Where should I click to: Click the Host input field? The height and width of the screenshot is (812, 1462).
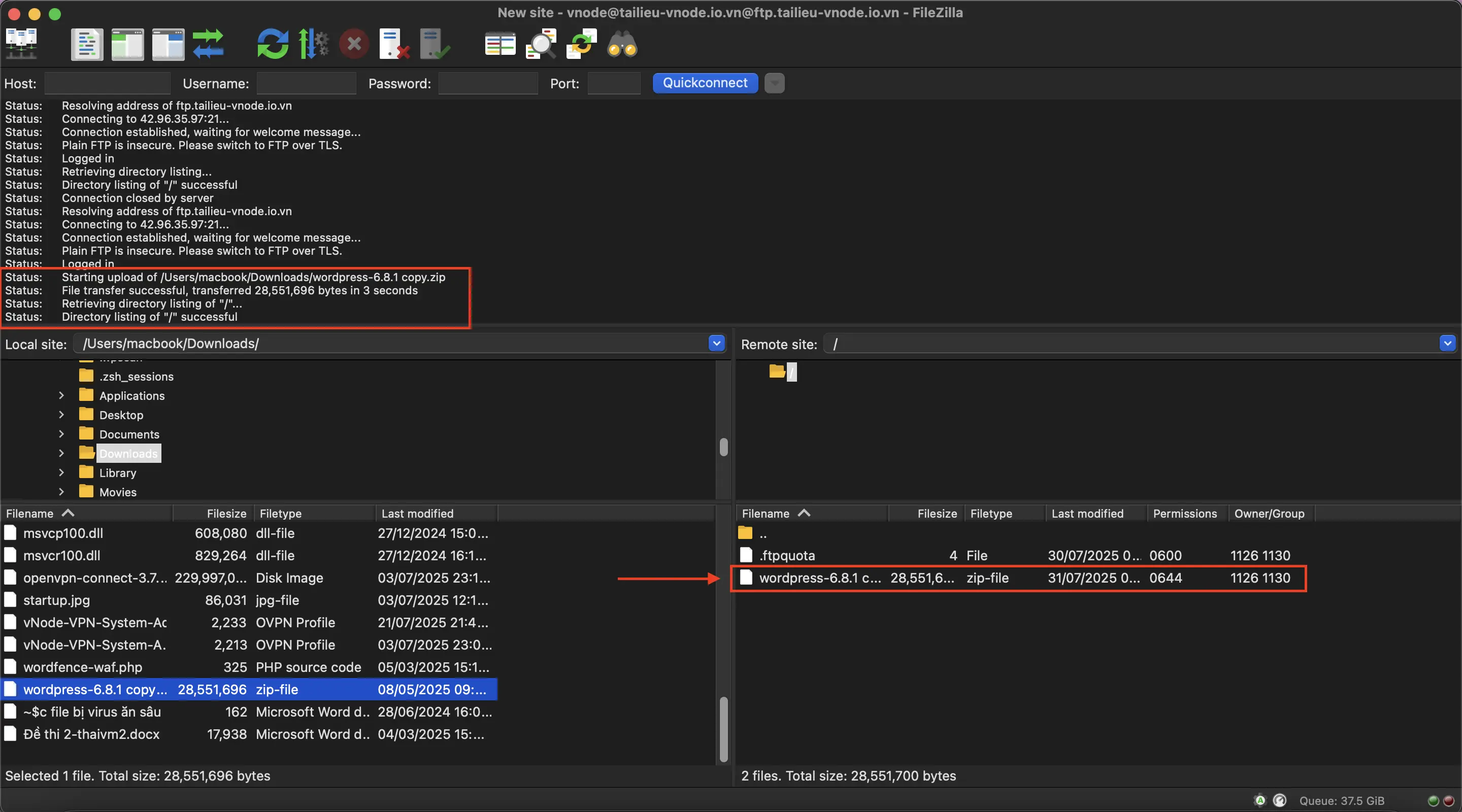pos(107,83)
